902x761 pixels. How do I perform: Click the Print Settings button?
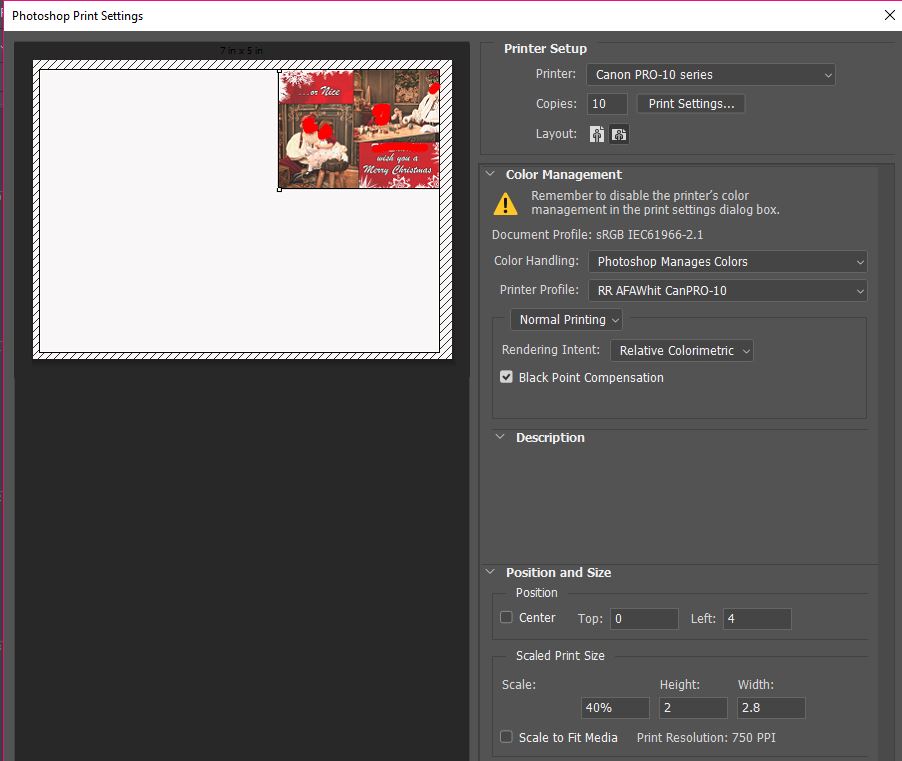click(690, 104)
